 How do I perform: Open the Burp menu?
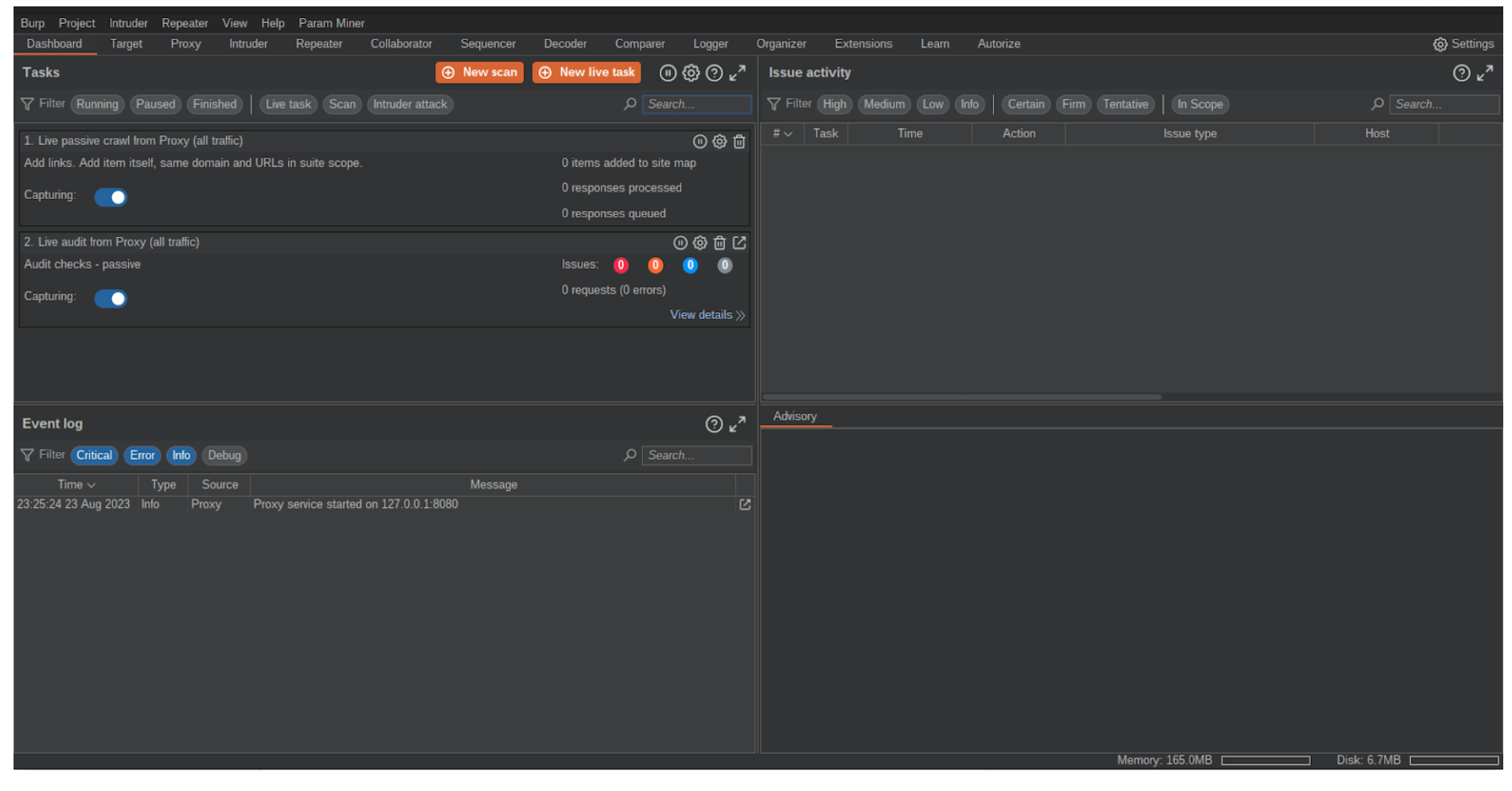(33, 23)
